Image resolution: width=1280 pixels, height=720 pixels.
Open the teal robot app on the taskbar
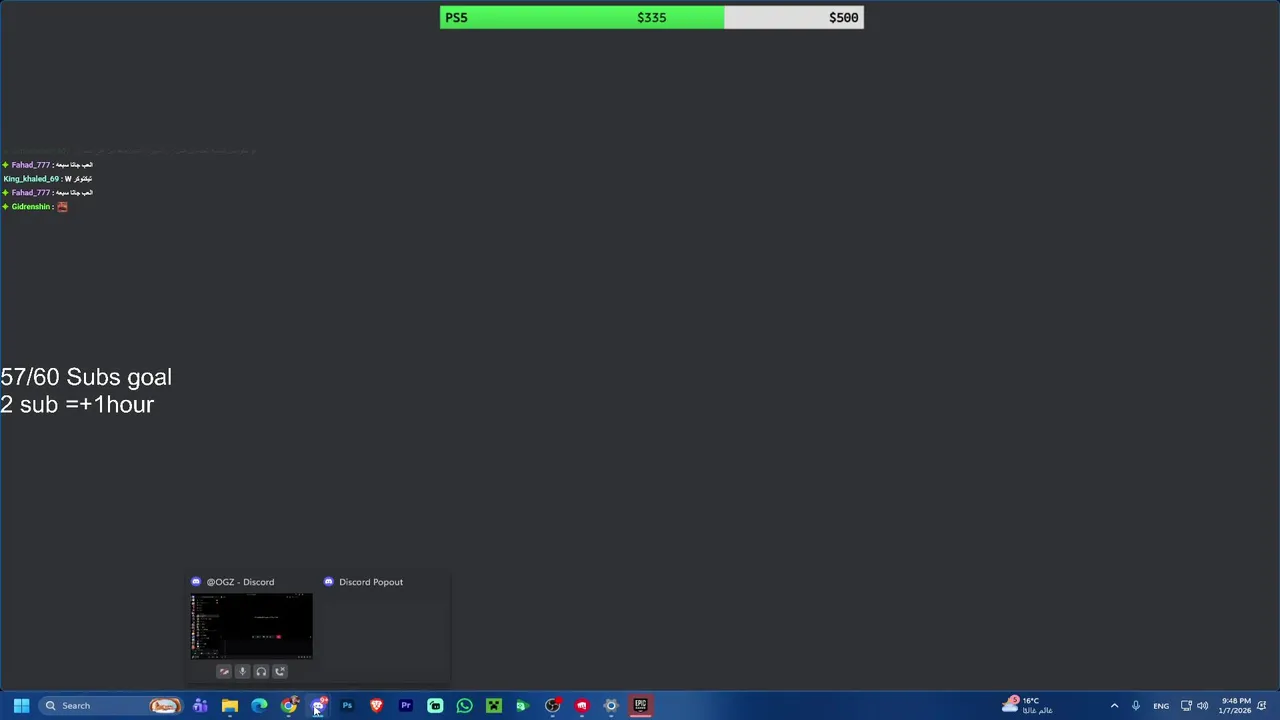click(435, 706)
